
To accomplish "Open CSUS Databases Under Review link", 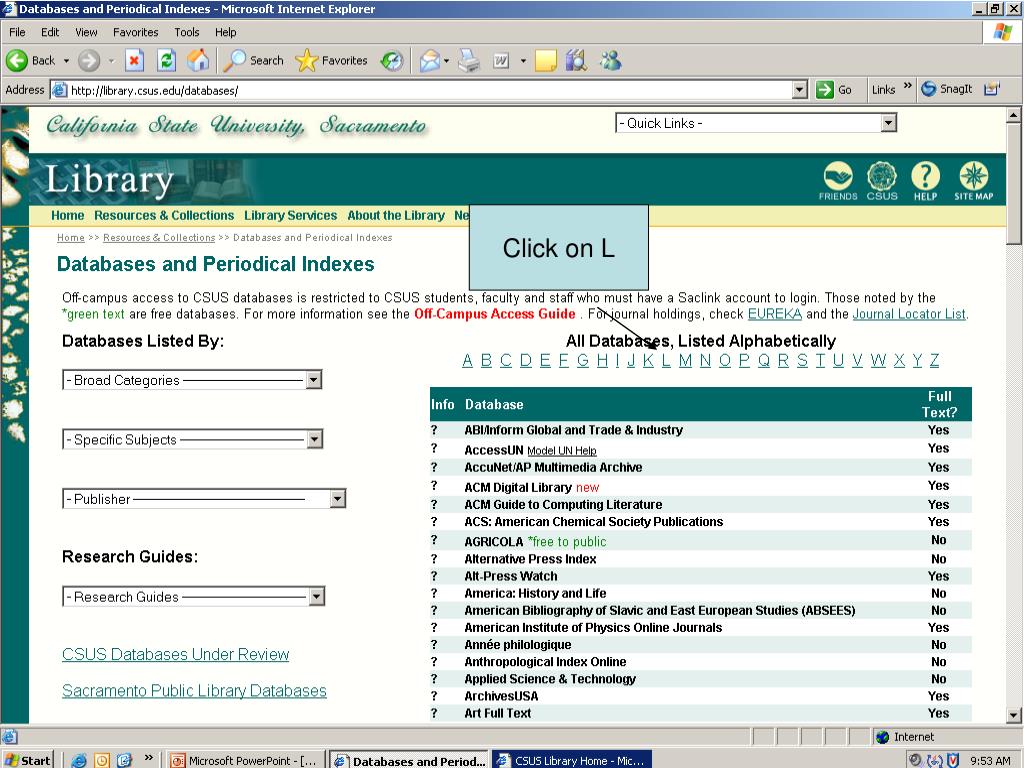I will (x=176, y=654).
